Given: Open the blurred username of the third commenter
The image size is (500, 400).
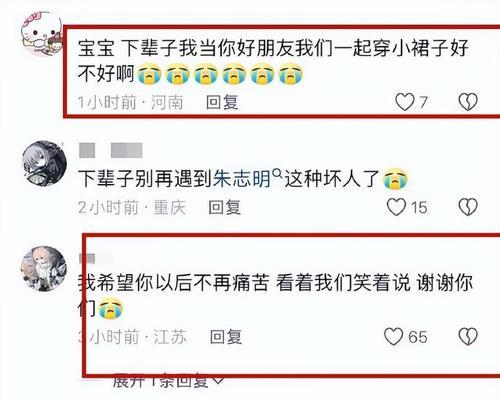Looking at the screenshot, I should 95,258.
